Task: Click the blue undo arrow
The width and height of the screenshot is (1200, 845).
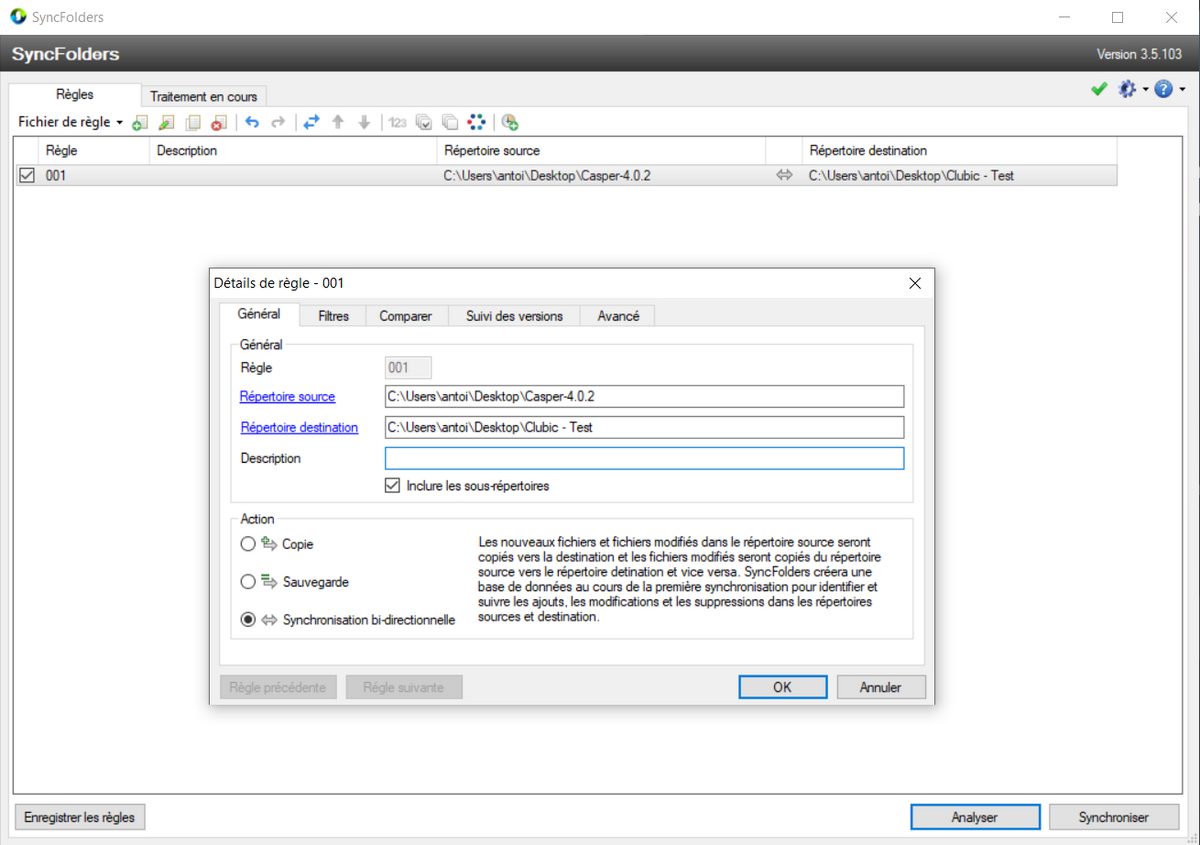Action: pos(252,122)
